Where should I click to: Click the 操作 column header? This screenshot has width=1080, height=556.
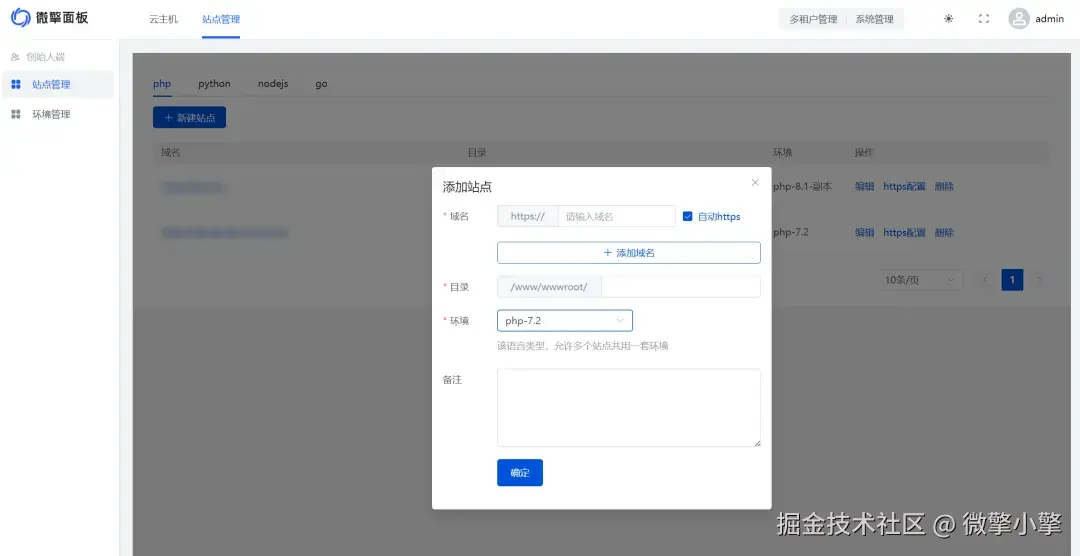click(x=864, y=152)
